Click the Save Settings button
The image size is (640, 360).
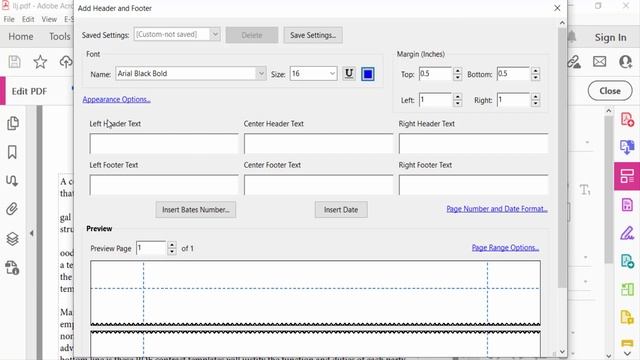[x=313, y=35]
